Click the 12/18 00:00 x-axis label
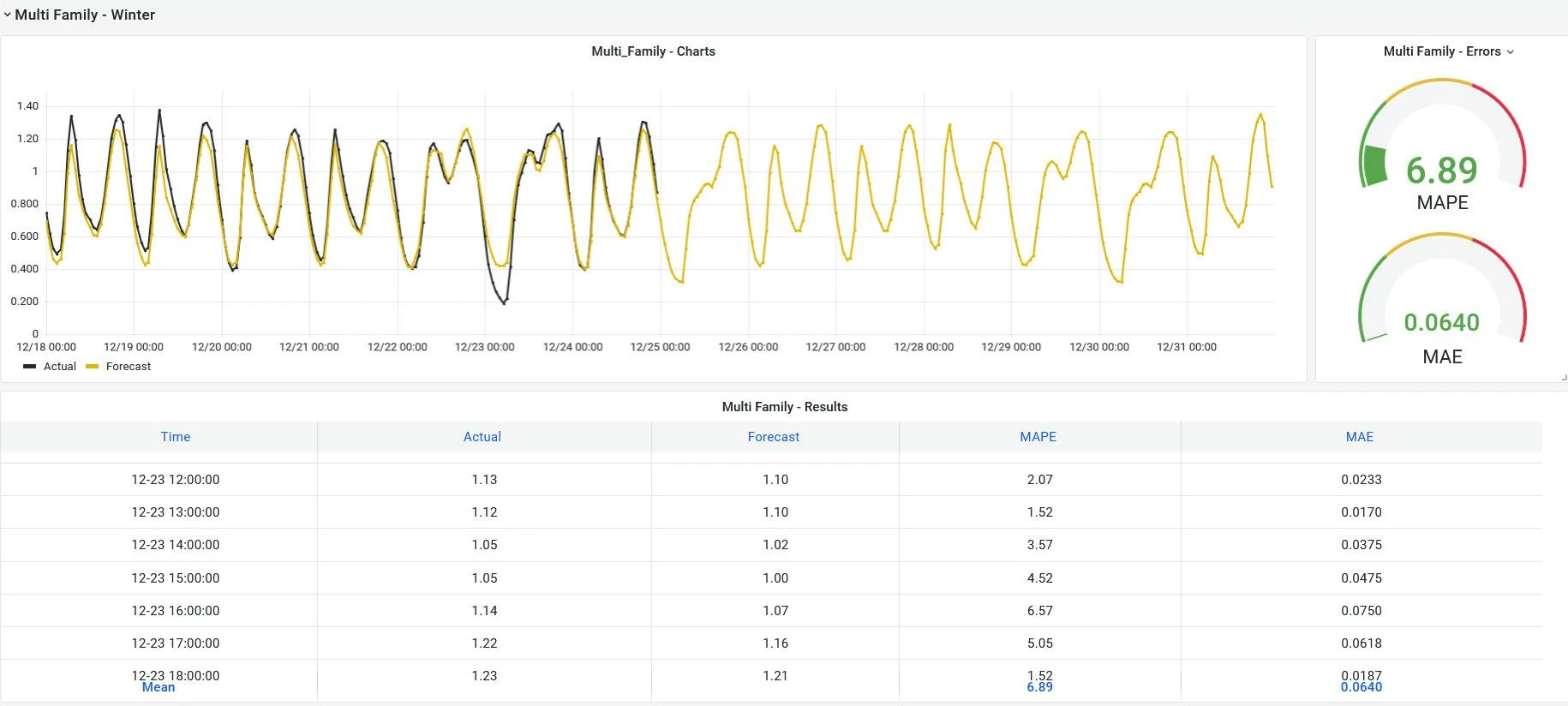This screenshot has width=1568, height=706. 46,347
